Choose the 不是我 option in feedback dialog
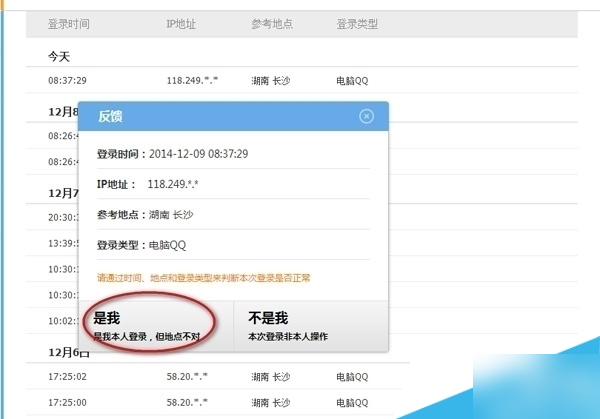This screenshot has width=600, height=419. (311, 326)
